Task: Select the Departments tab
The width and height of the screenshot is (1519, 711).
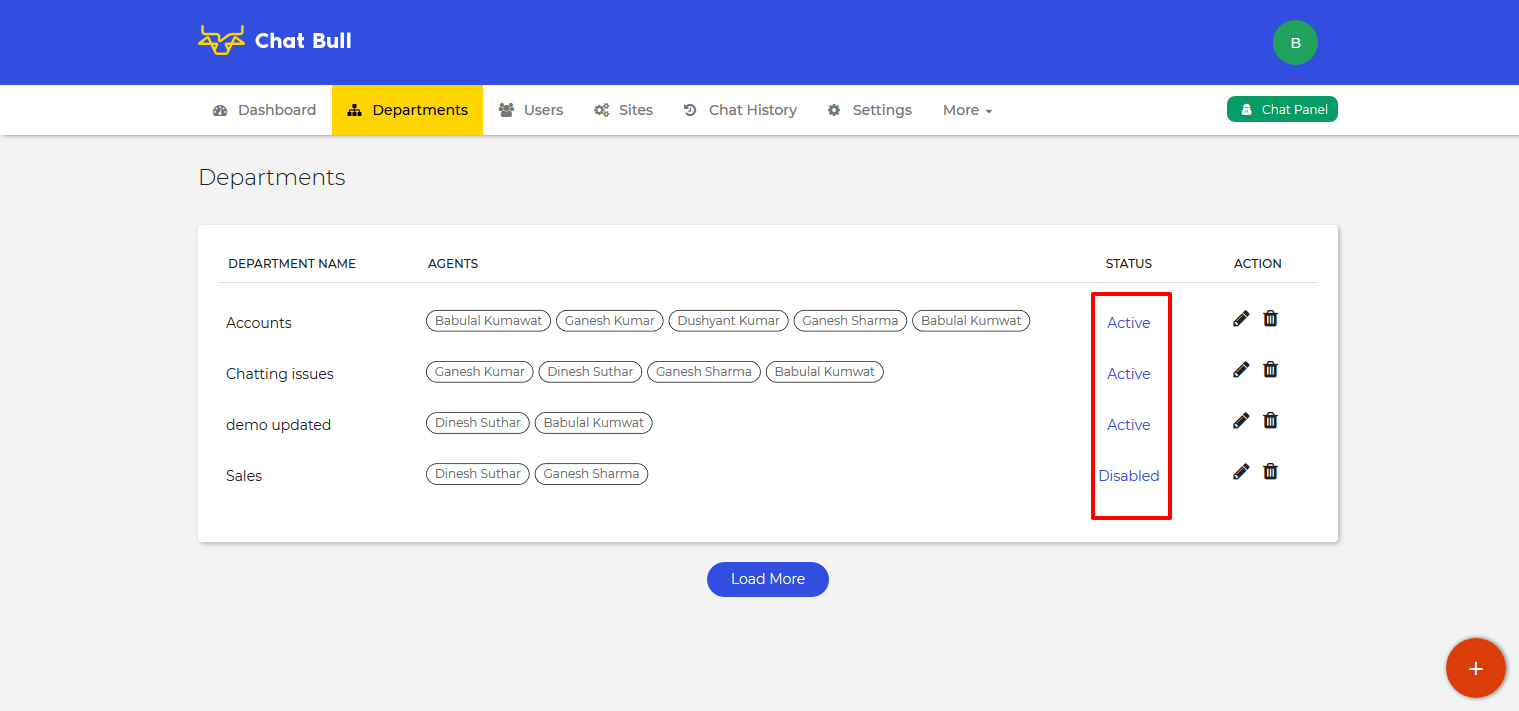Action: tap(407, 110)
